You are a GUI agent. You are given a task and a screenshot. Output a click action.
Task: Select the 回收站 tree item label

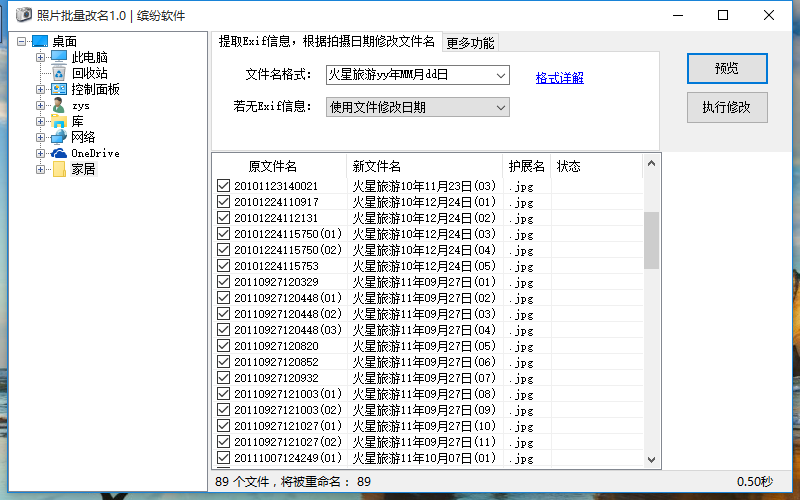coord(89,73)
